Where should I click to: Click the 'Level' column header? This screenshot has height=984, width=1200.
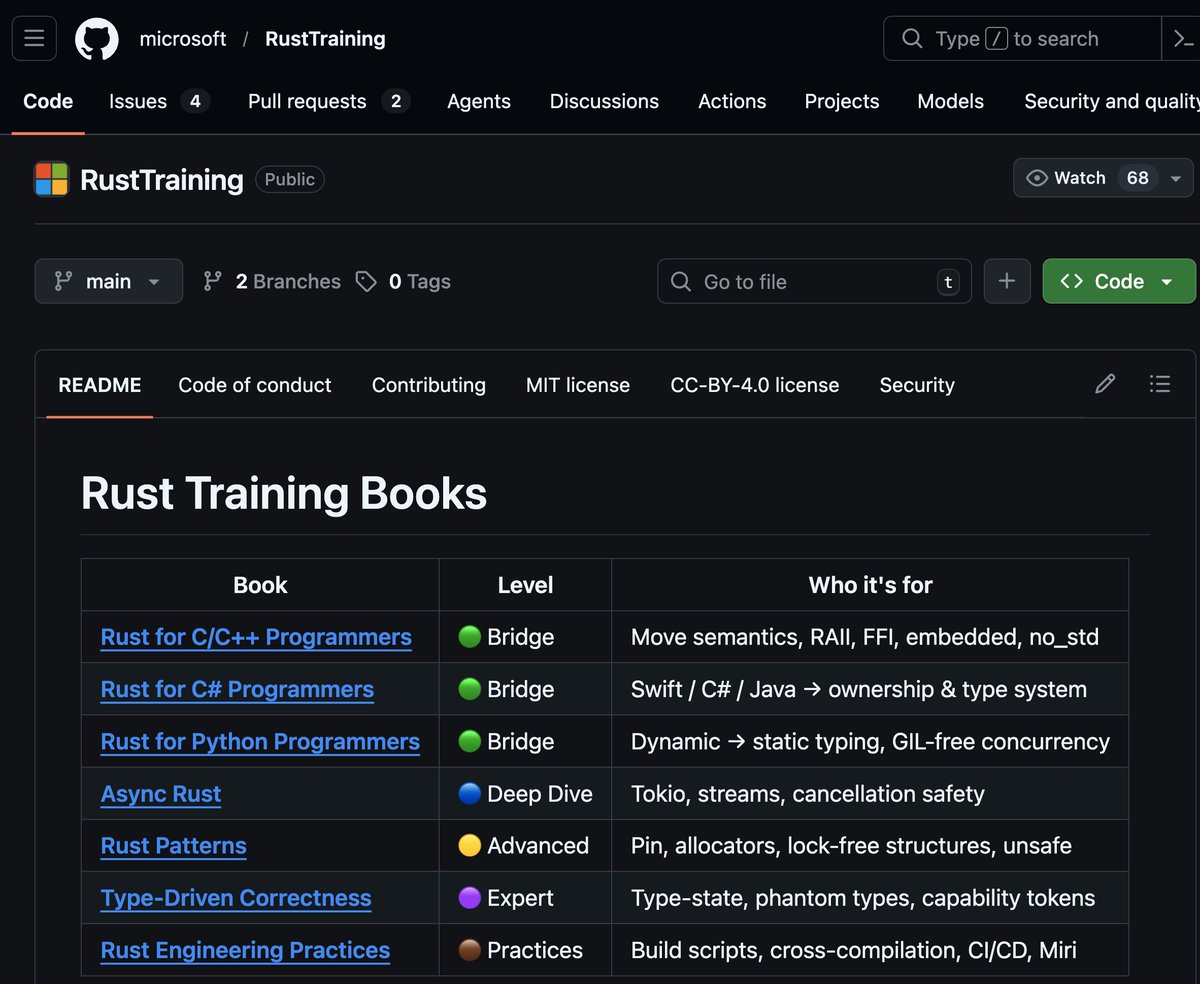click(525, 585)
